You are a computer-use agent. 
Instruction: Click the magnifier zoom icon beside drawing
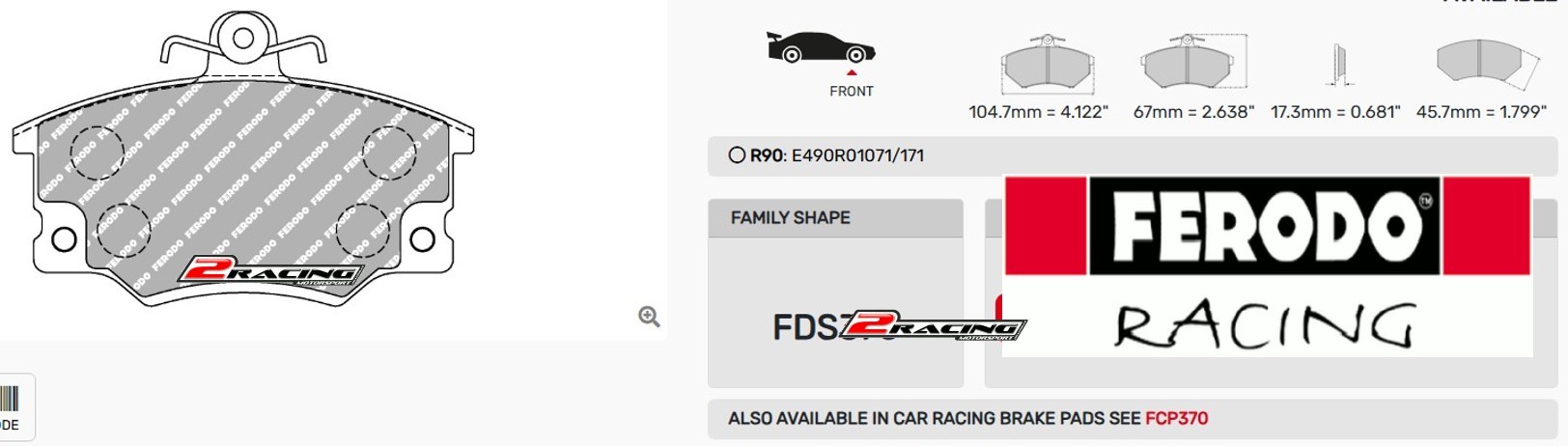pos(649,317)
